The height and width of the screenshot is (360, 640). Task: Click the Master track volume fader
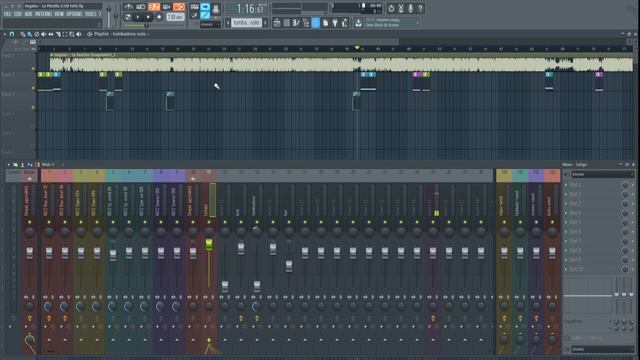pyautogui.click(x=29, y=253)
